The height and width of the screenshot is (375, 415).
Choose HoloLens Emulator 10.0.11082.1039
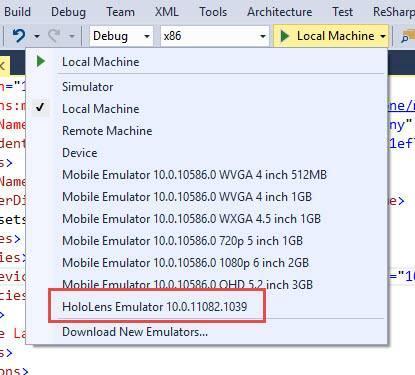[x=155, y=307]
